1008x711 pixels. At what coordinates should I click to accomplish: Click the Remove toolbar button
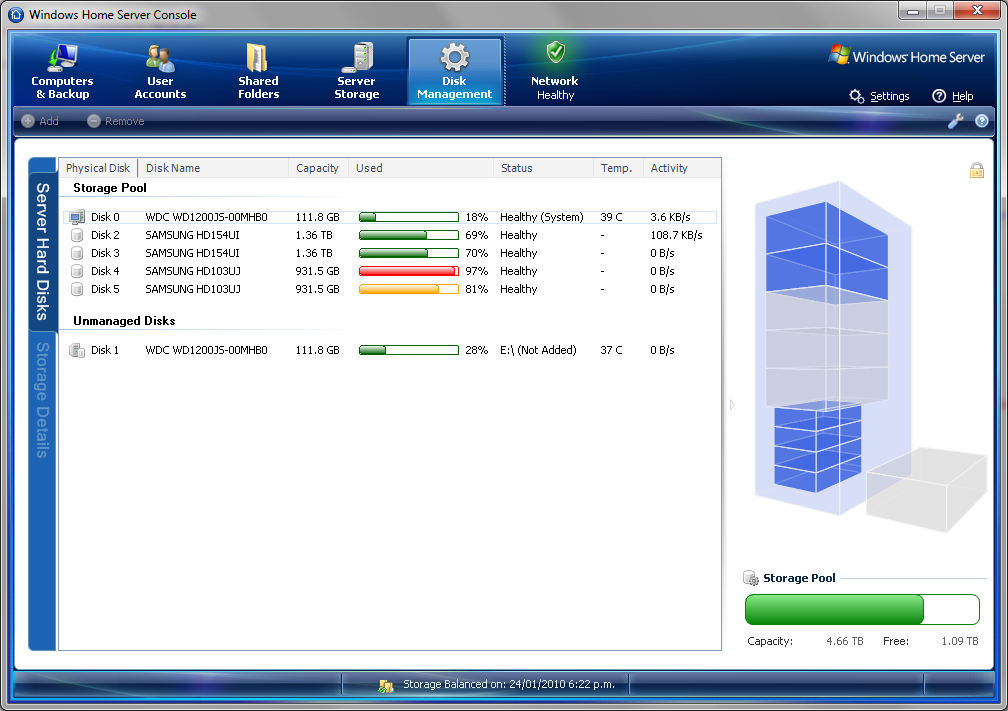(116, 121)
